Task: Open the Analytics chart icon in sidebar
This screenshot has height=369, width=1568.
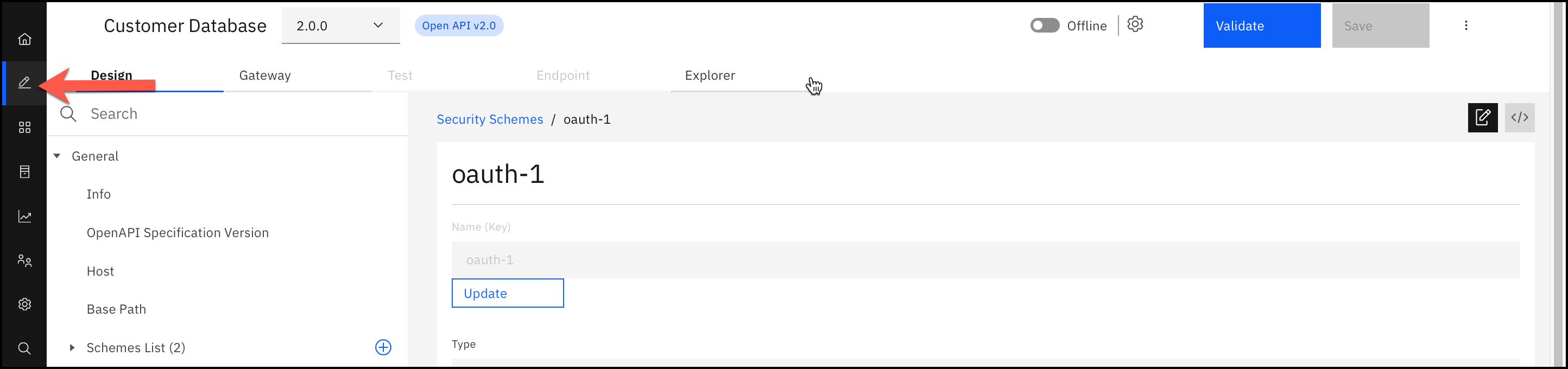Action: tap(24, 216)
